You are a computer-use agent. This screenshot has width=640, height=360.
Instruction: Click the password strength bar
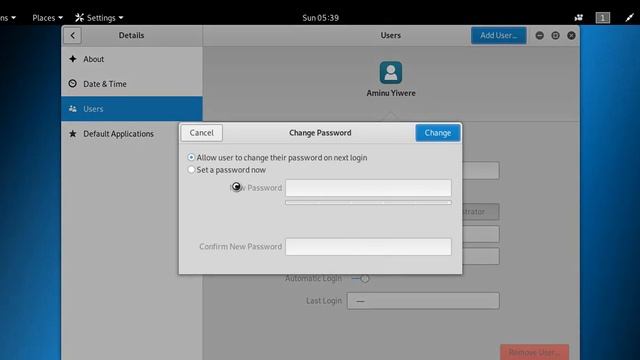click(368, 202)
